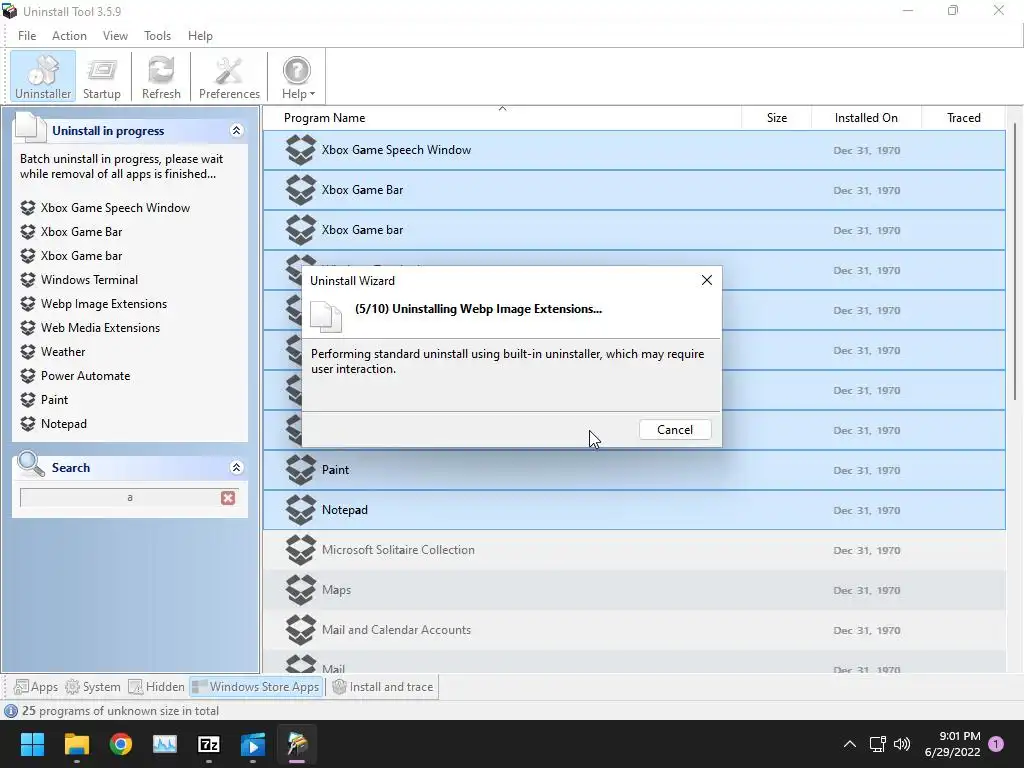Select Microsoft Solitaire Collection entry
Screen dimensions: 1024x768
pyautogui.click(x=634, y=550)
